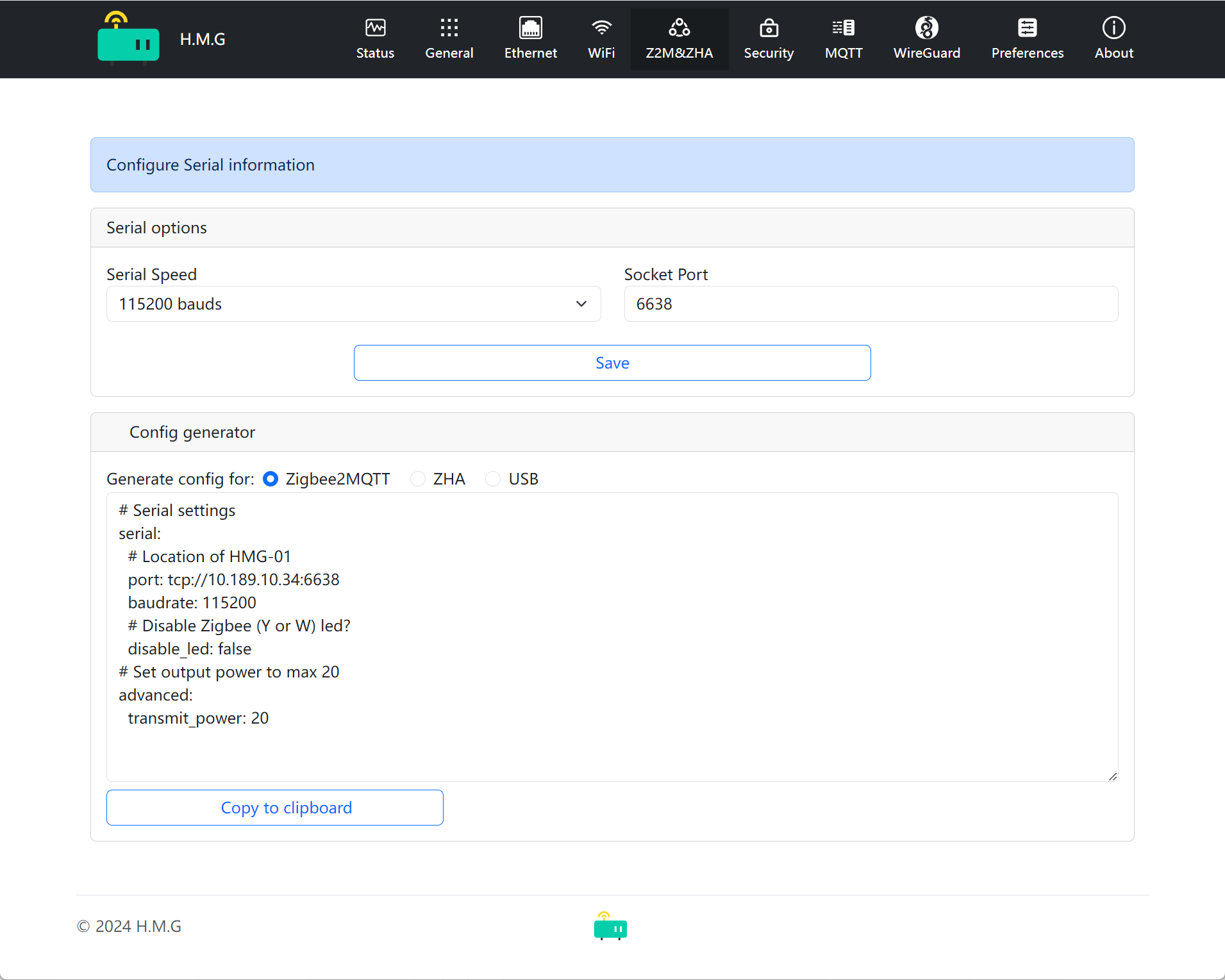Image resolution: width=1225 pixels, height=980 pixels.
Task: Expand the Serial Speed dropdown
Action: point(353,304)
